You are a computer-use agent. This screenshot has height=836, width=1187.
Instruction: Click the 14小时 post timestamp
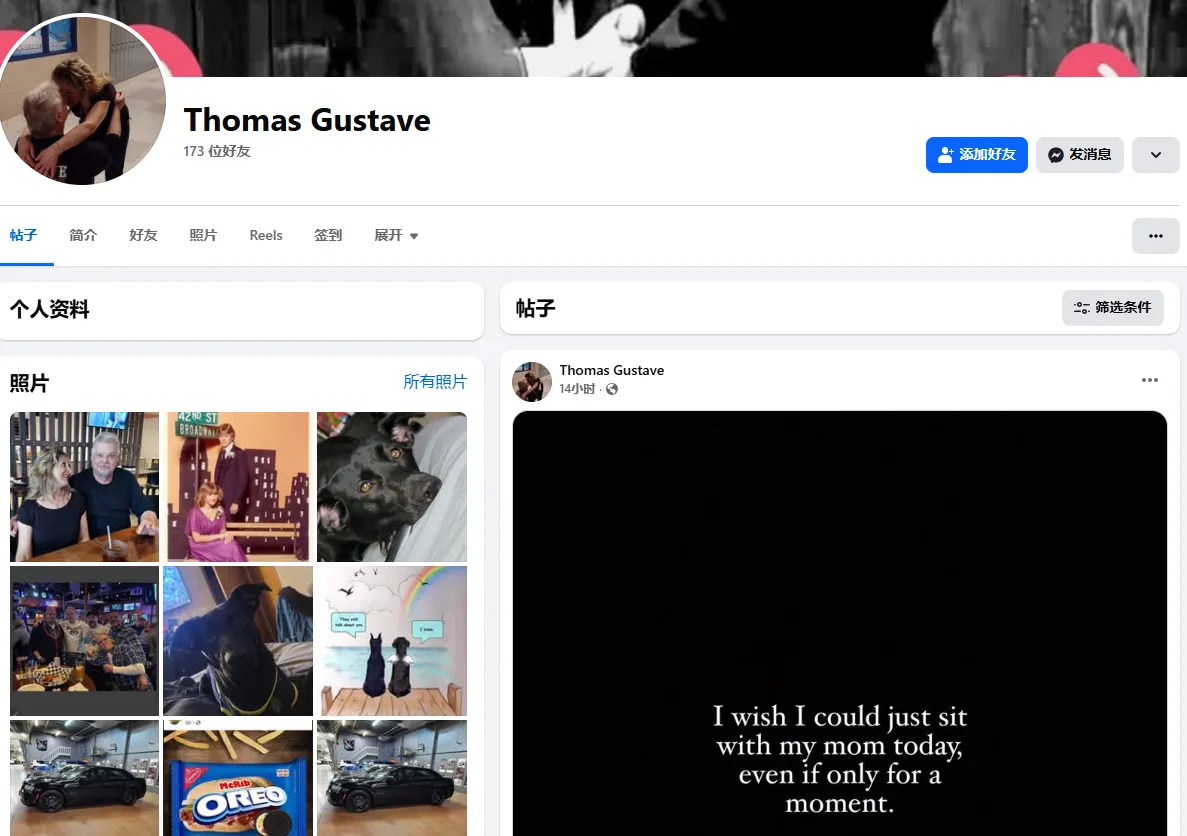coord(577,389)
